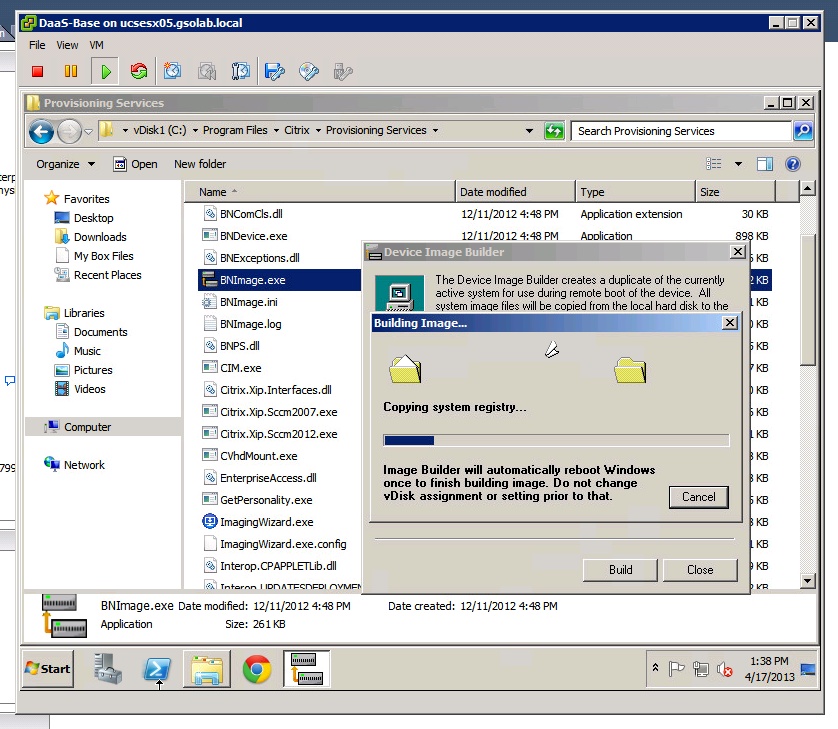Open the File menu

[x=37, y=45]
